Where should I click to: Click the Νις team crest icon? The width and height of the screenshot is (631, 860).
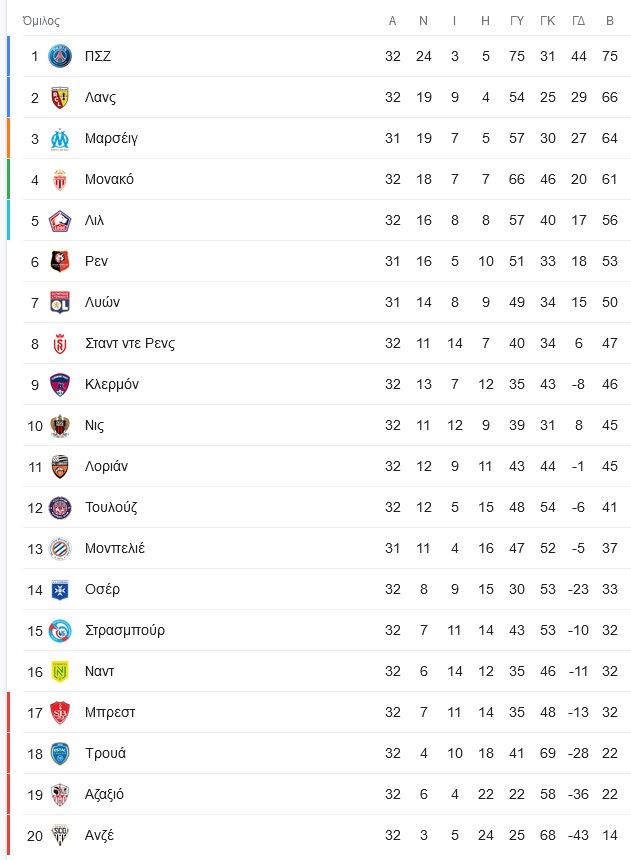[60, 426]
